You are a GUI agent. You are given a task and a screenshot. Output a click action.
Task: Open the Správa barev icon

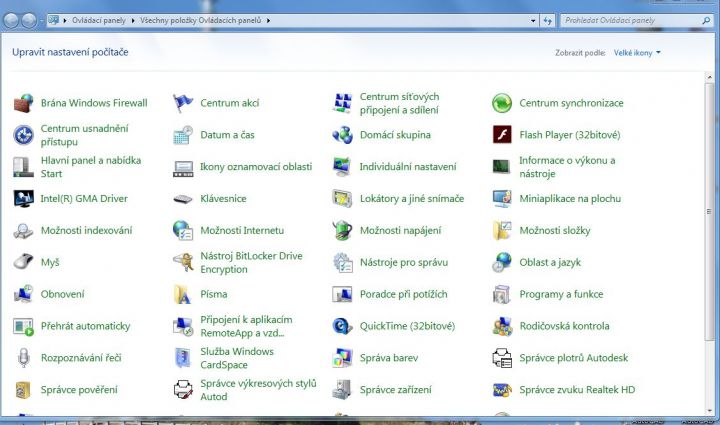coord(343,358)
